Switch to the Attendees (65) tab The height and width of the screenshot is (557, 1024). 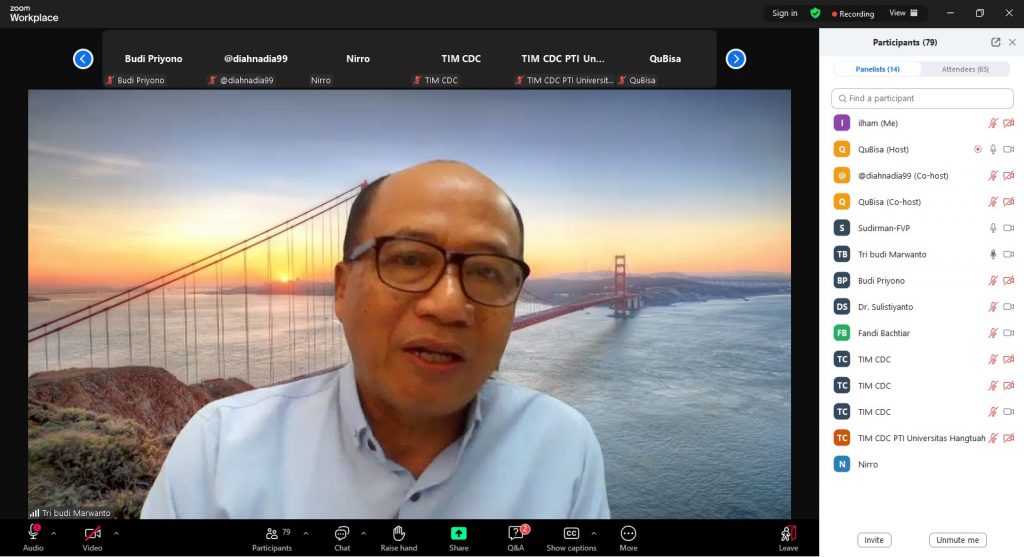coord(967,69)
